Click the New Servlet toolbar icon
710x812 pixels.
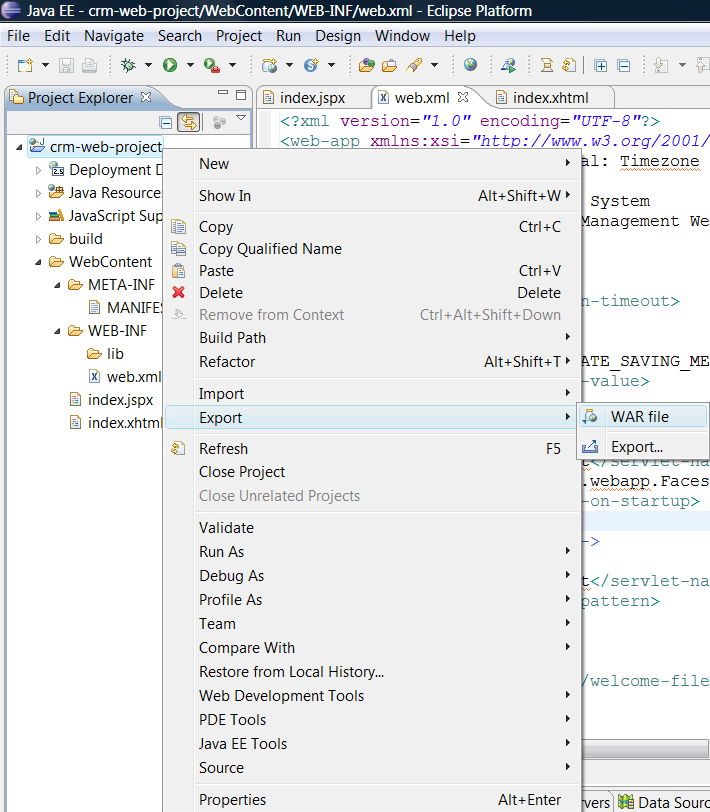point(311,65)
